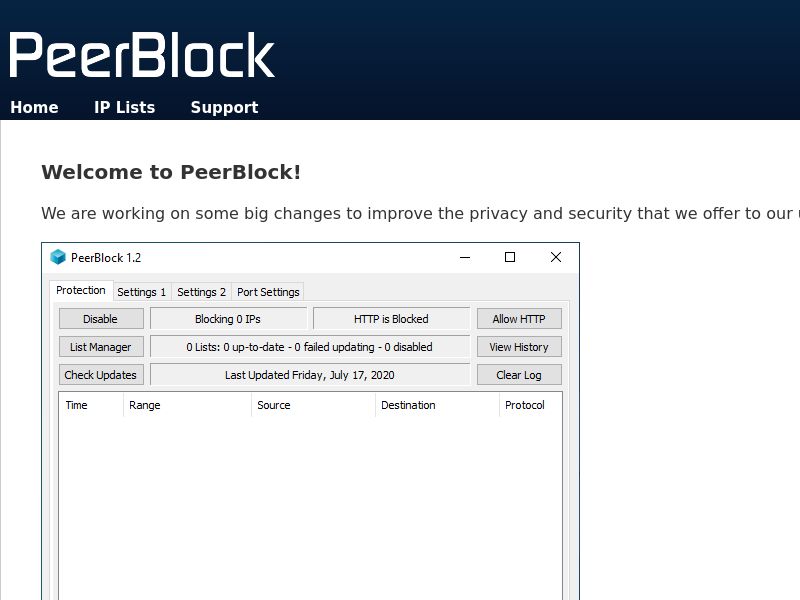Viewport: 800px width, 600px height.
Task: Open the Support menu item
Action: point(224,107)
